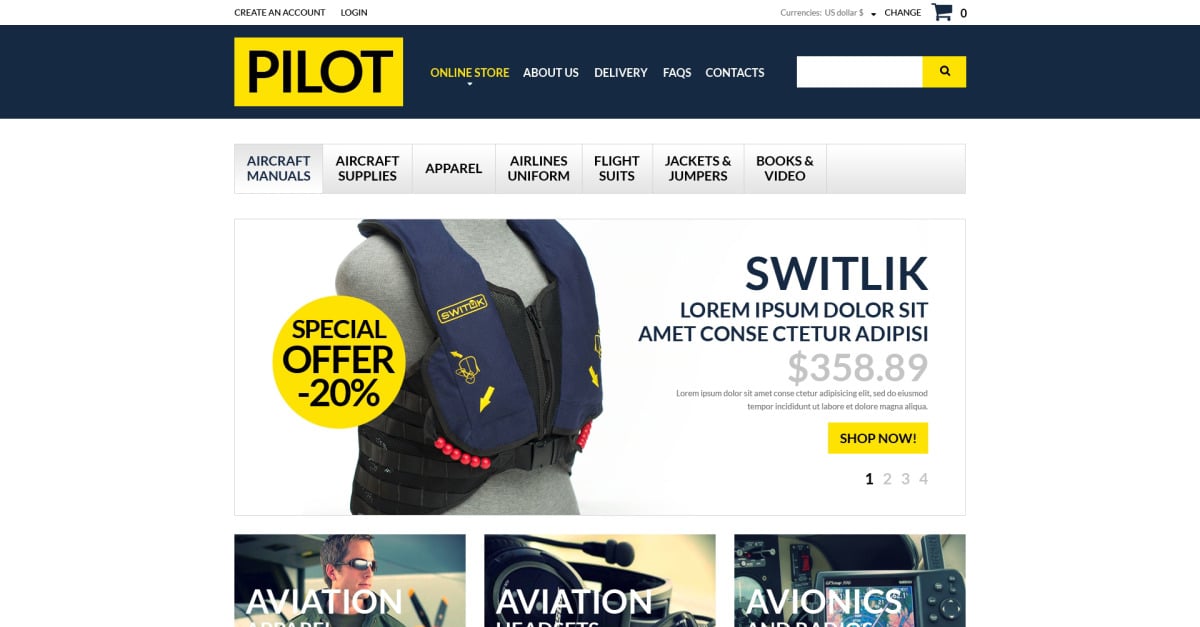
Task: Select the Aircraft Supplies category tab
Action: [x=367, y=168]
